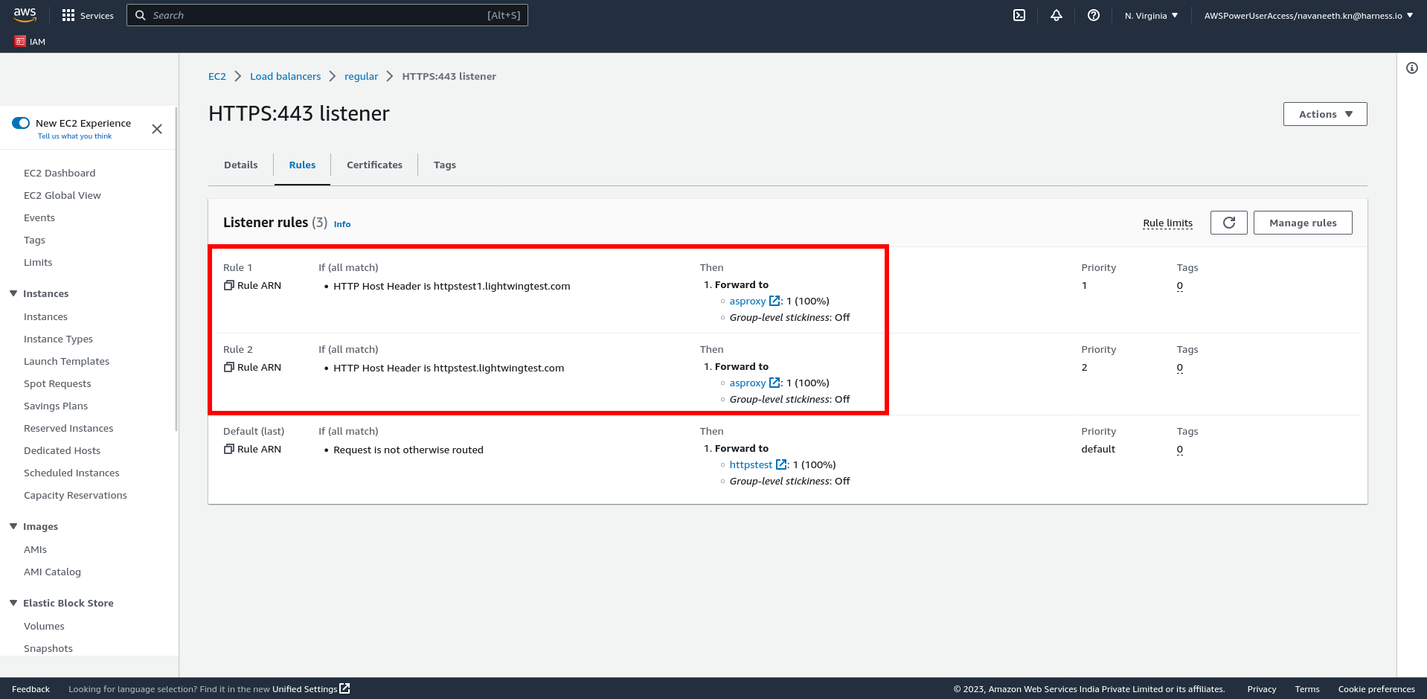
Task: Open the Actions dropdown
Action: tap(1324, 114)
